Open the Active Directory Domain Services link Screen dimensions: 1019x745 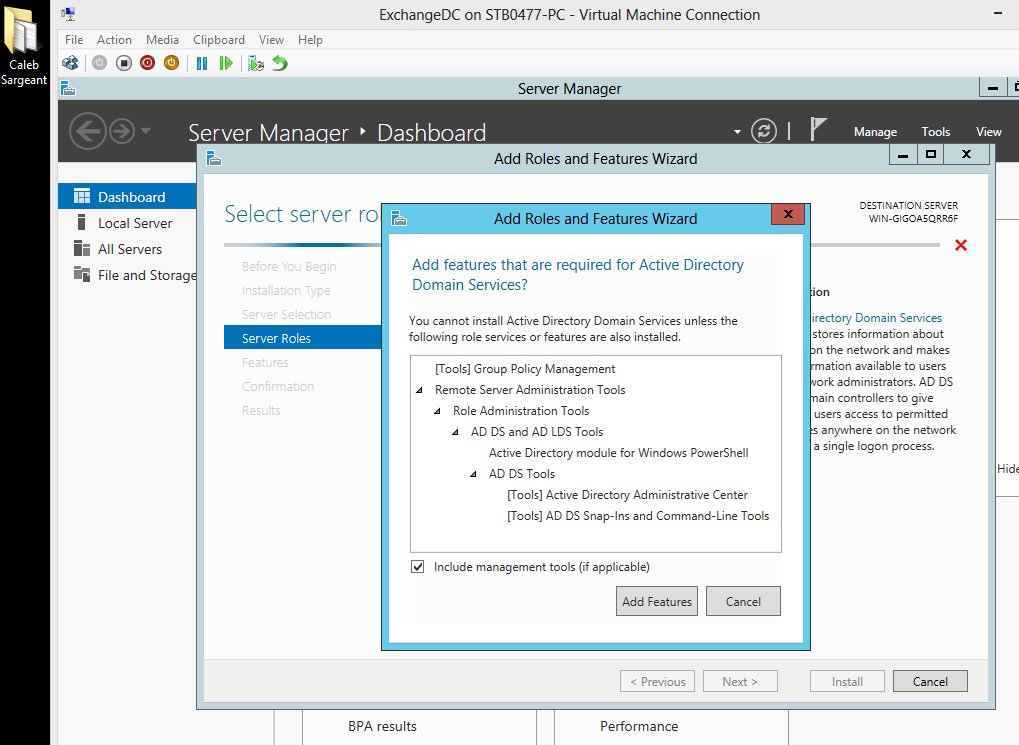click(x=877, y=318)
